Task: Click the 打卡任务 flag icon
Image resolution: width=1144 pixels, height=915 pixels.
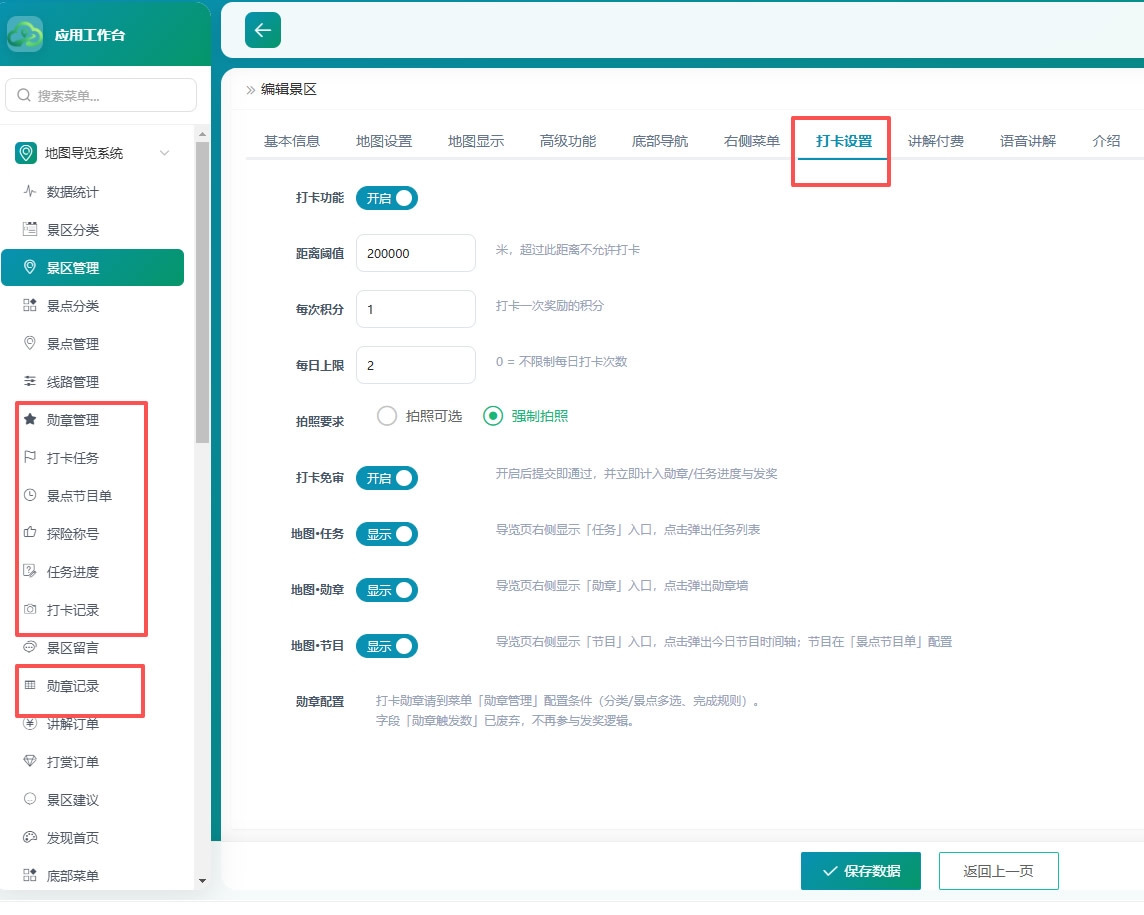Action: coord(30,457)
